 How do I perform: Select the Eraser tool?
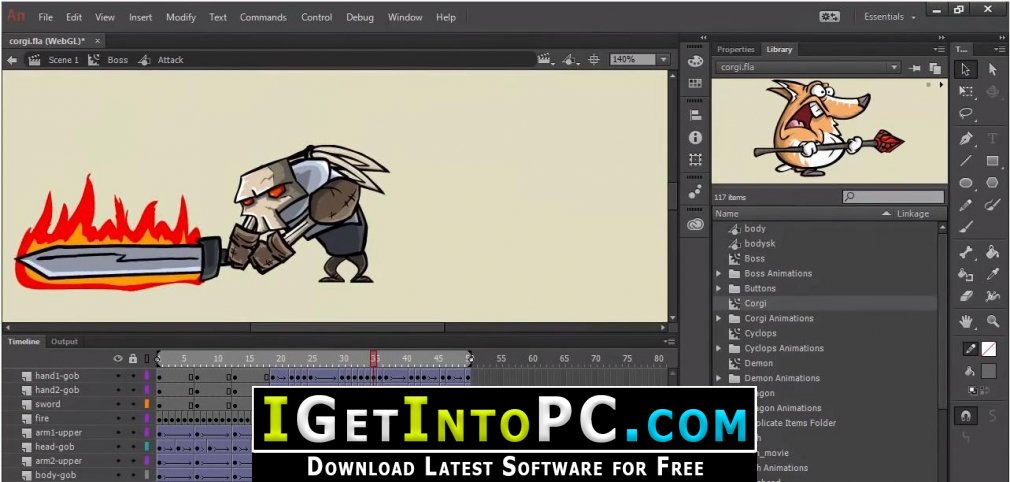[966, 296]
